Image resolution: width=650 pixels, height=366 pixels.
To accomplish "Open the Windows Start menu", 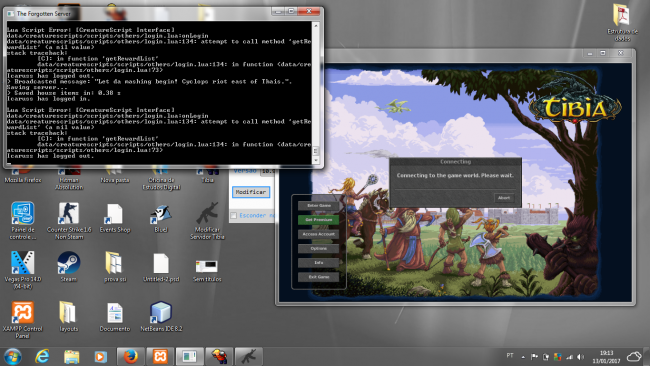I will coord(12,356).
